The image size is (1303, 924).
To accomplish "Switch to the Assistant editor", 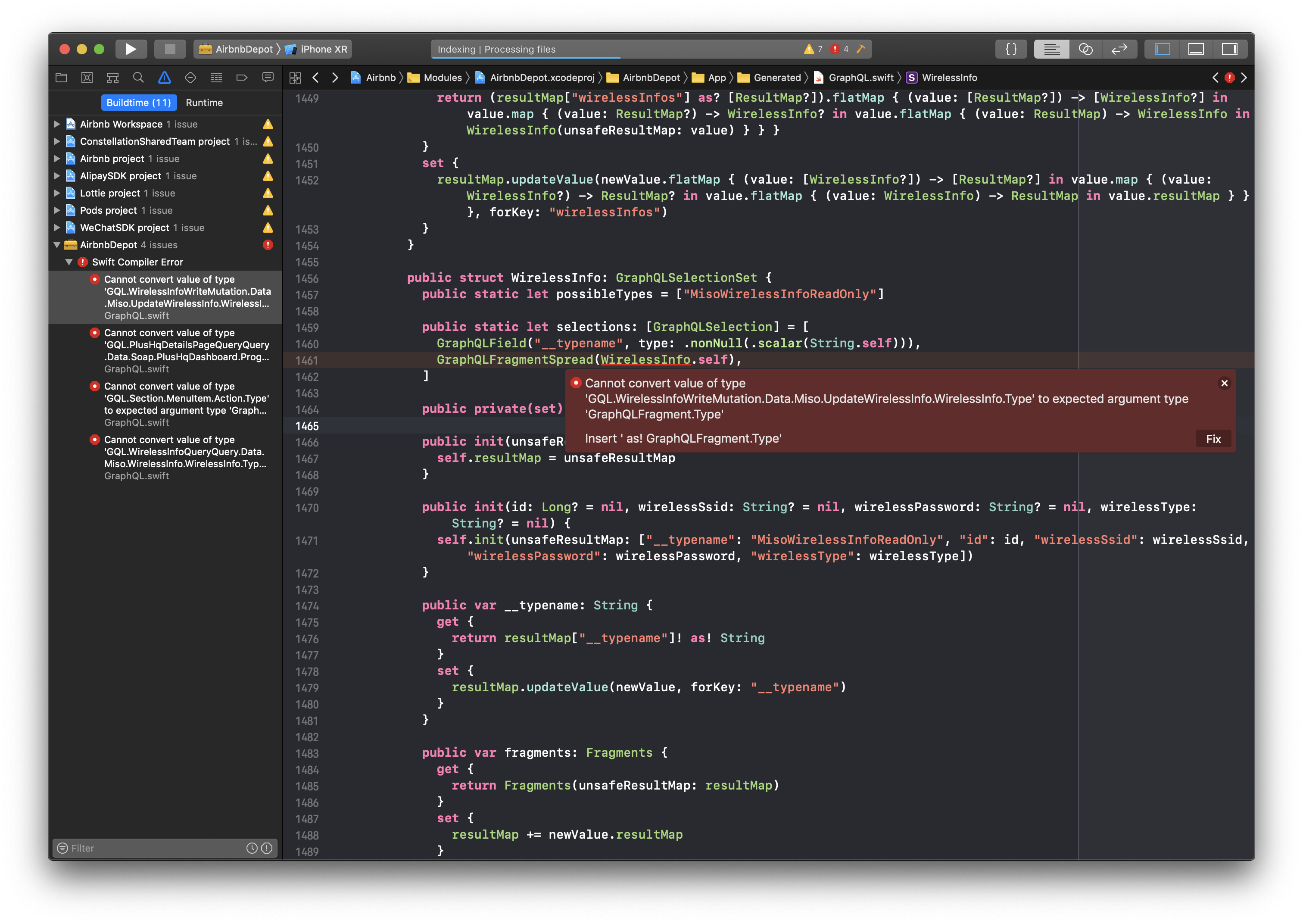I will coord(1086,49).
